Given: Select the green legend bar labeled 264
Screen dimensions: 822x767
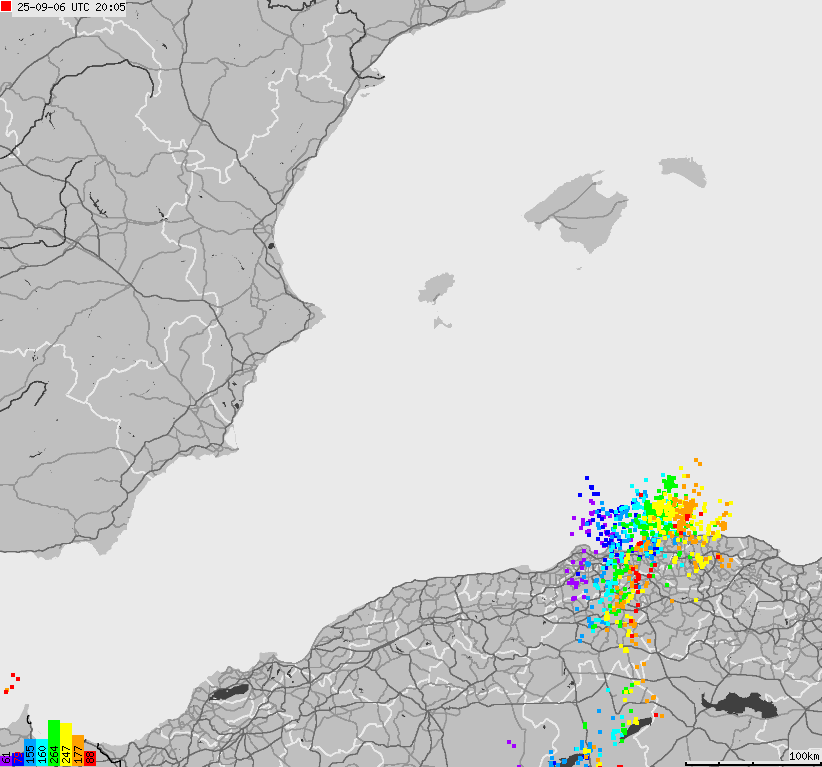Looking at the screenshot, I should 54,743.
